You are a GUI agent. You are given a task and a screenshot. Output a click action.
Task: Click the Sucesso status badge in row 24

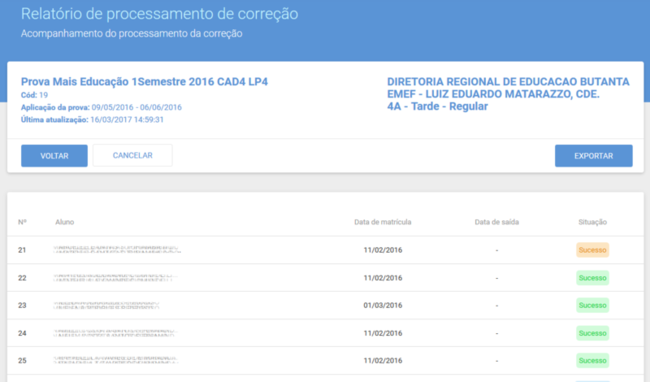(x=592, y=333)
